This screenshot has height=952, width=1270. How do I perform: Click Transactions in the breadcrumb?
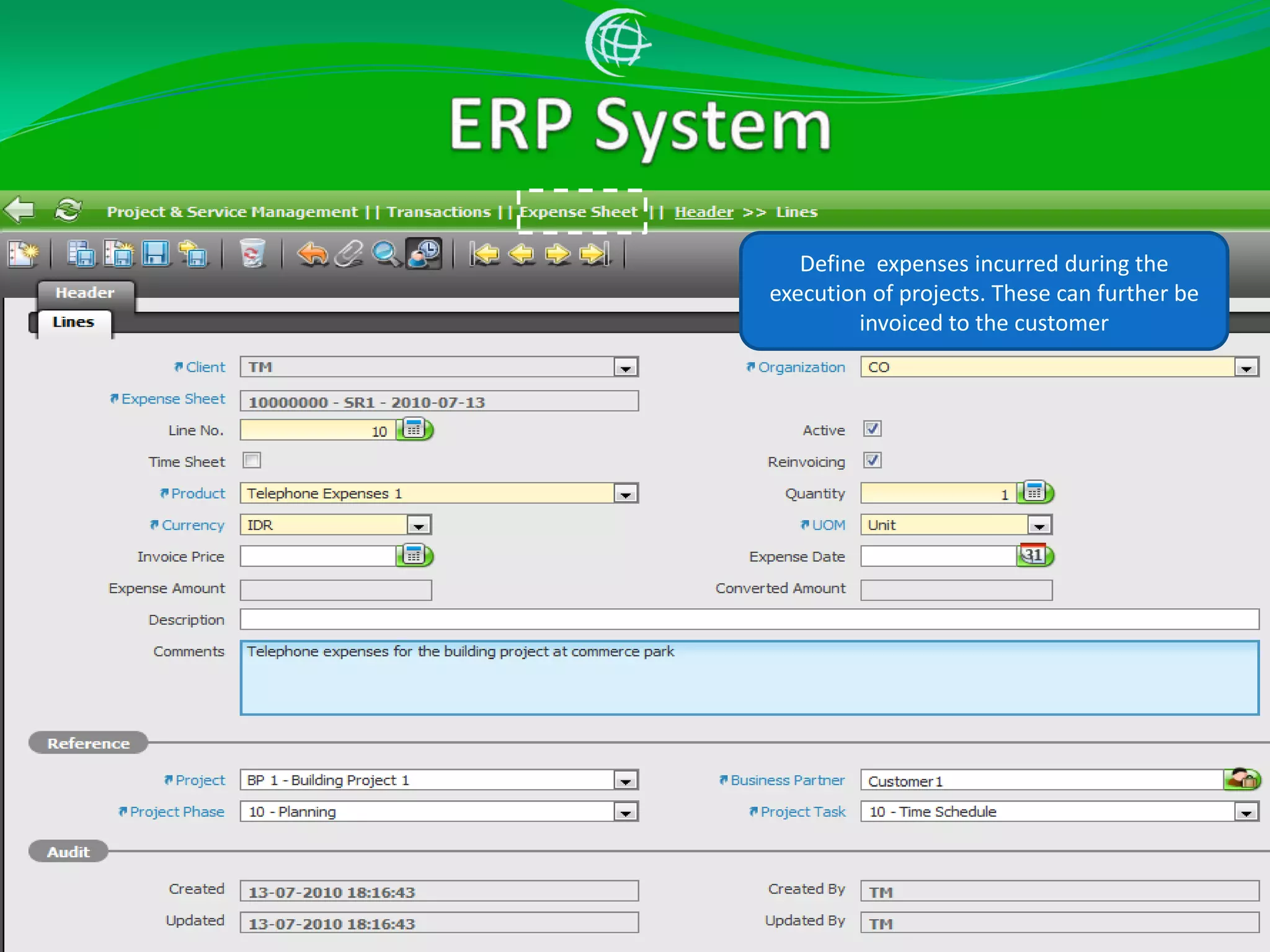tap(438, 212)
